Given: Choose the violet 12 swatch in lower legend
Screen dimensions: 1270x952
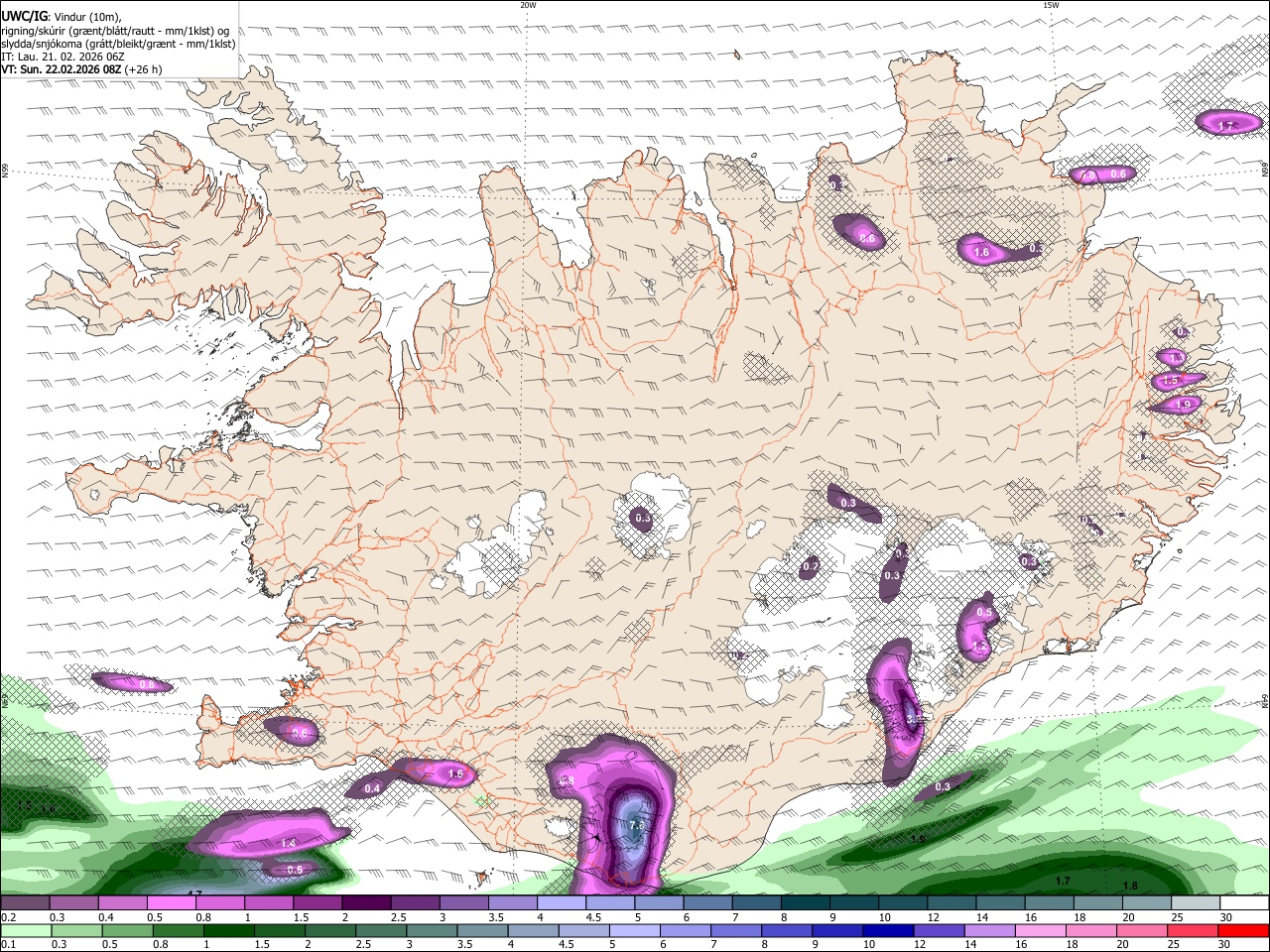Looking at the screenshot, I should 938,930.
